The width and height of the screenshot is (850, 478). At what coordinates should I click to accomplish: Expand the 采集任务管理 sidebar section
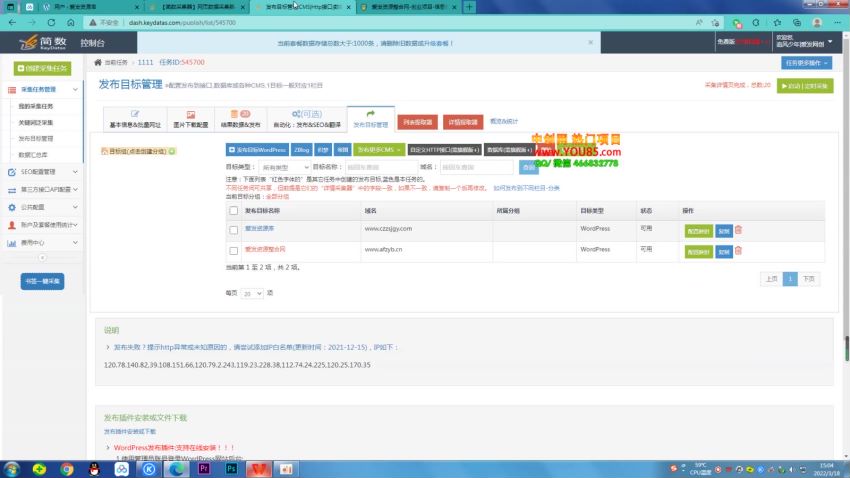[42, 89]
